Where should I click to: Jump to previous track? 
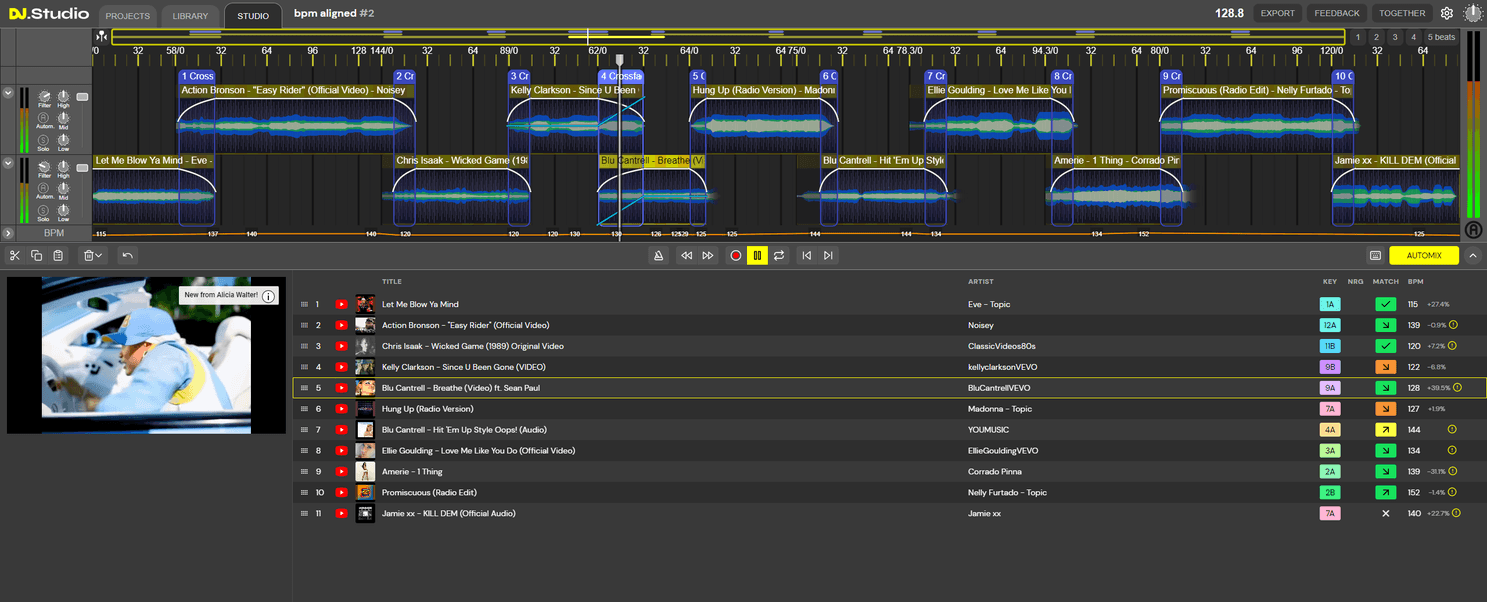806,256
